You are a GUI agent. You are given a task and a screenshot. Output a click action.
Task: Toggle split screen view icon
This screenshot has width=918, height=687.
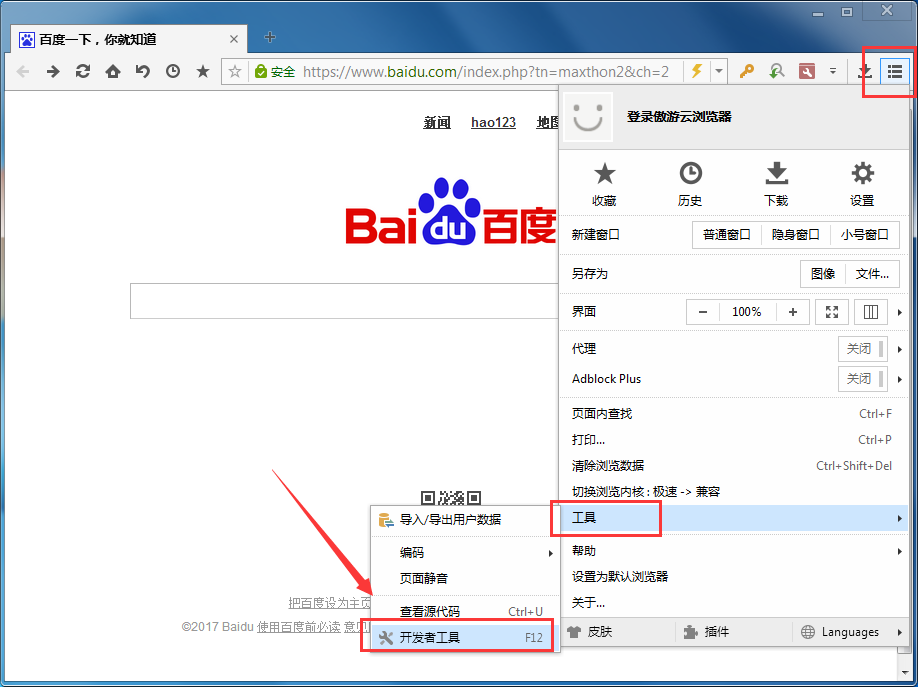click(871, 312)
